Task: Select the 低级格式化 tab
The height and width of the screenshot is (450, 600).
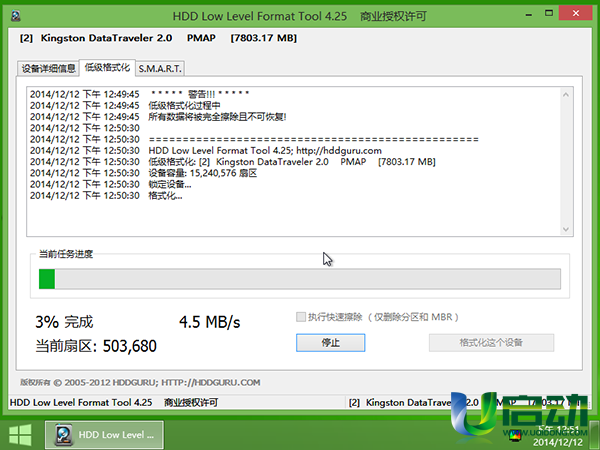Action: 107,68
